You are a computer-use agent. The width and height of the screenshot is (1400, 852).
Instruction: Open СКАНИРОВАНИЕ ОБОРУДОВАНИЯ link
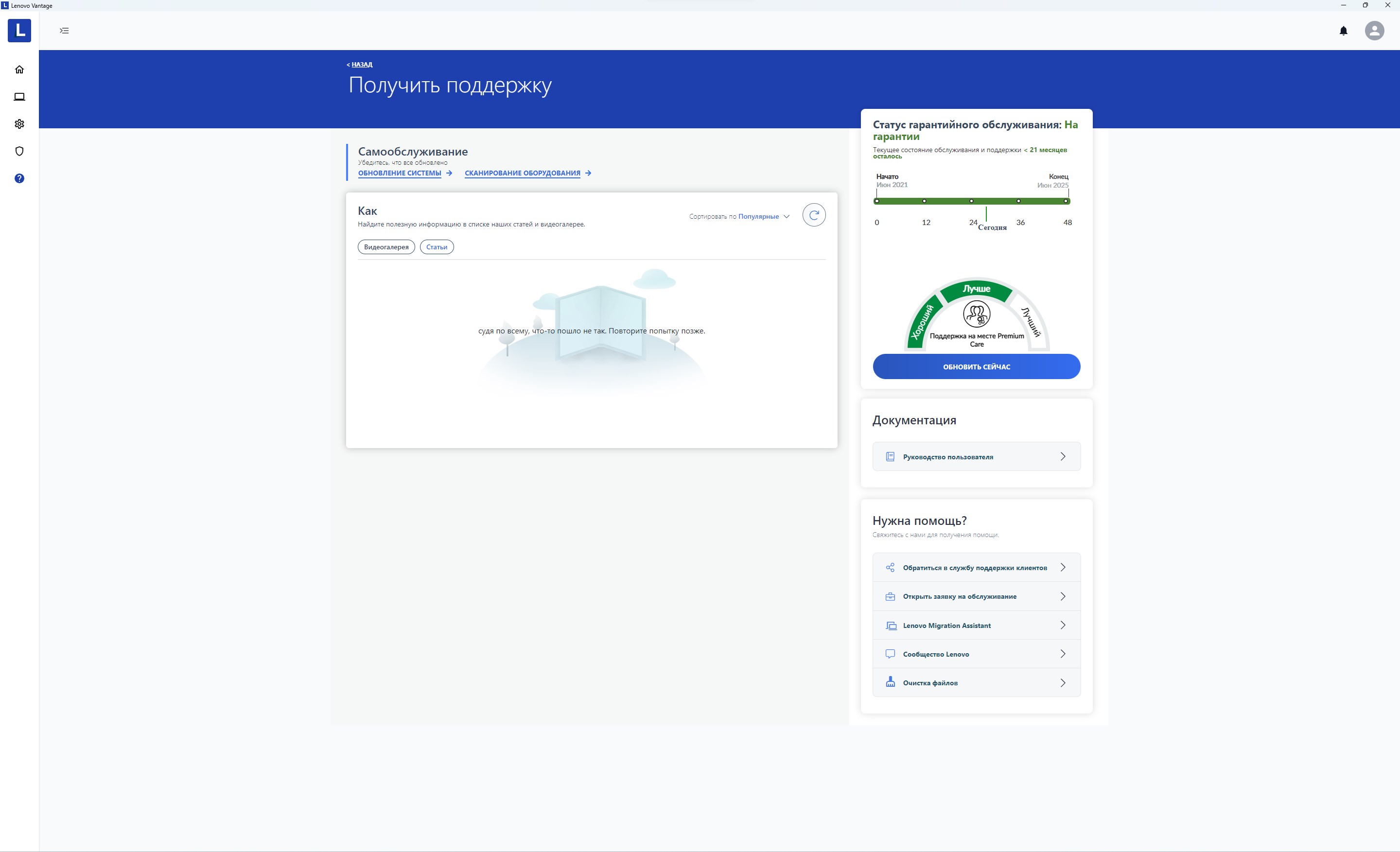tap(522, 173)
